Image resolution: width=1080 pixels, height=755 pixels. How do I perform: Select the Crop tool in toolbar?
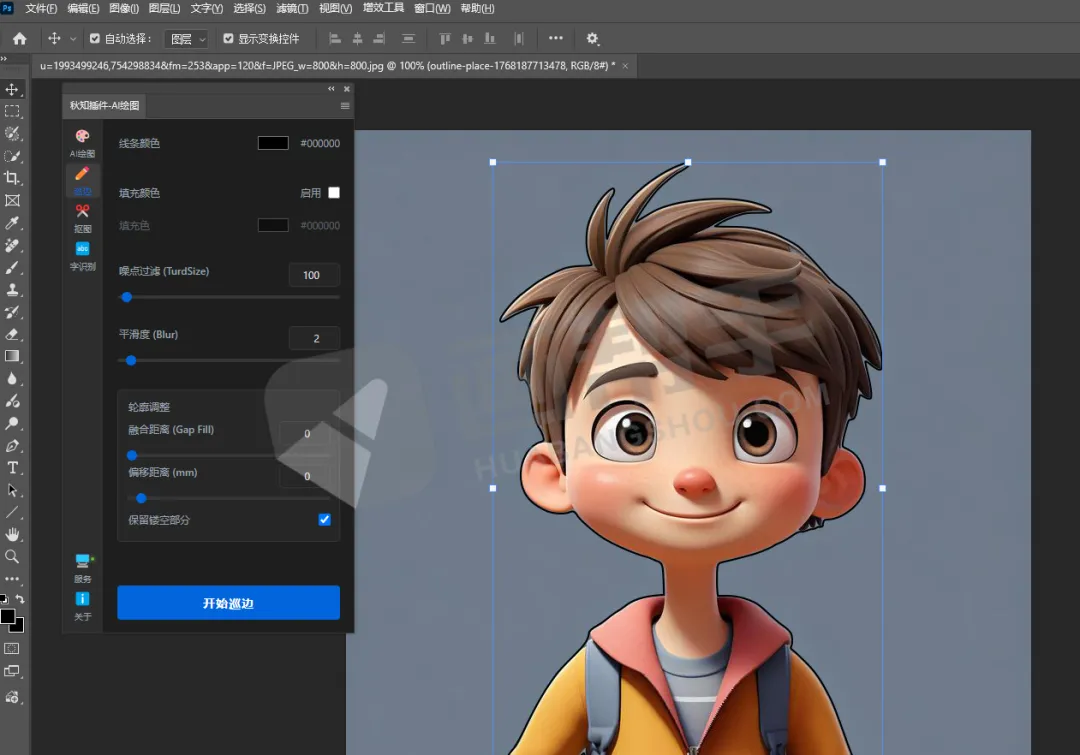coord(12,178)
